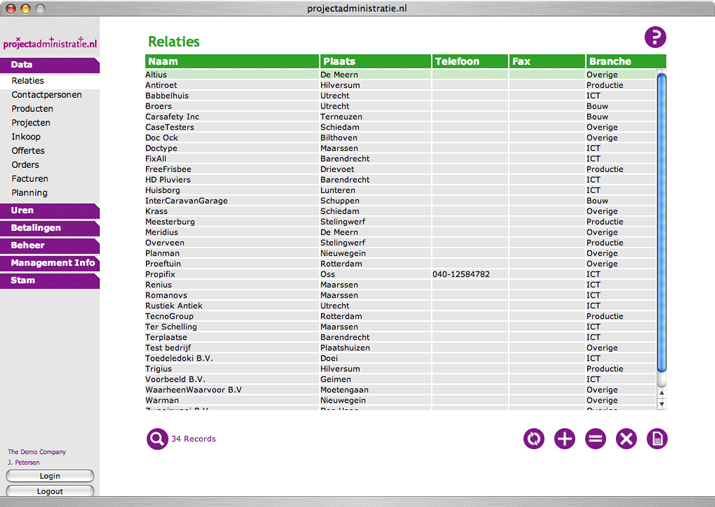This screenshot has height=507, width=715.
Task: Select the Huisborg row
Action: [400, 190]
